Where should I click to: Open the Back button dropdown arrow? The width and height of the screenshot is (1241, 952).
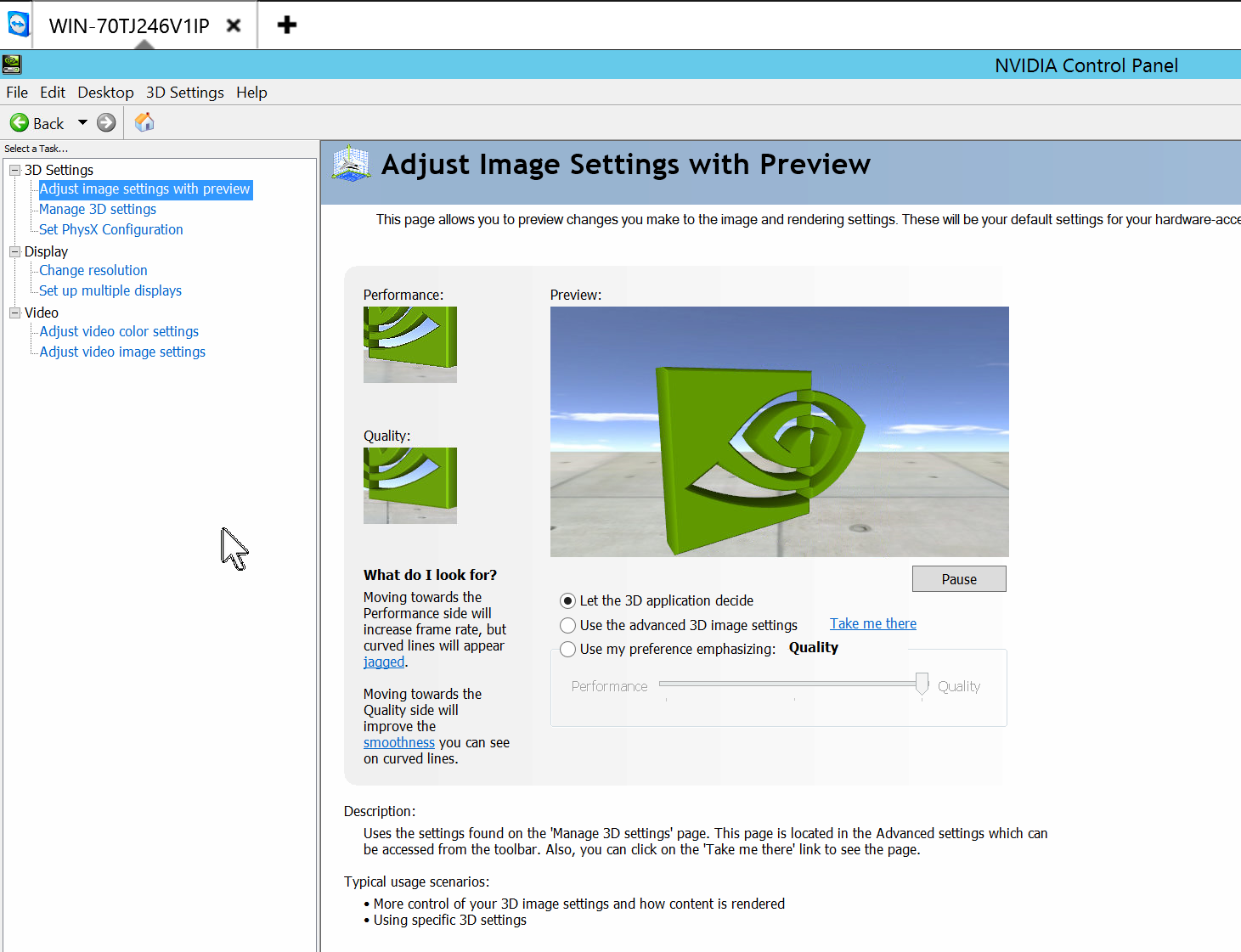pos(82,122)
